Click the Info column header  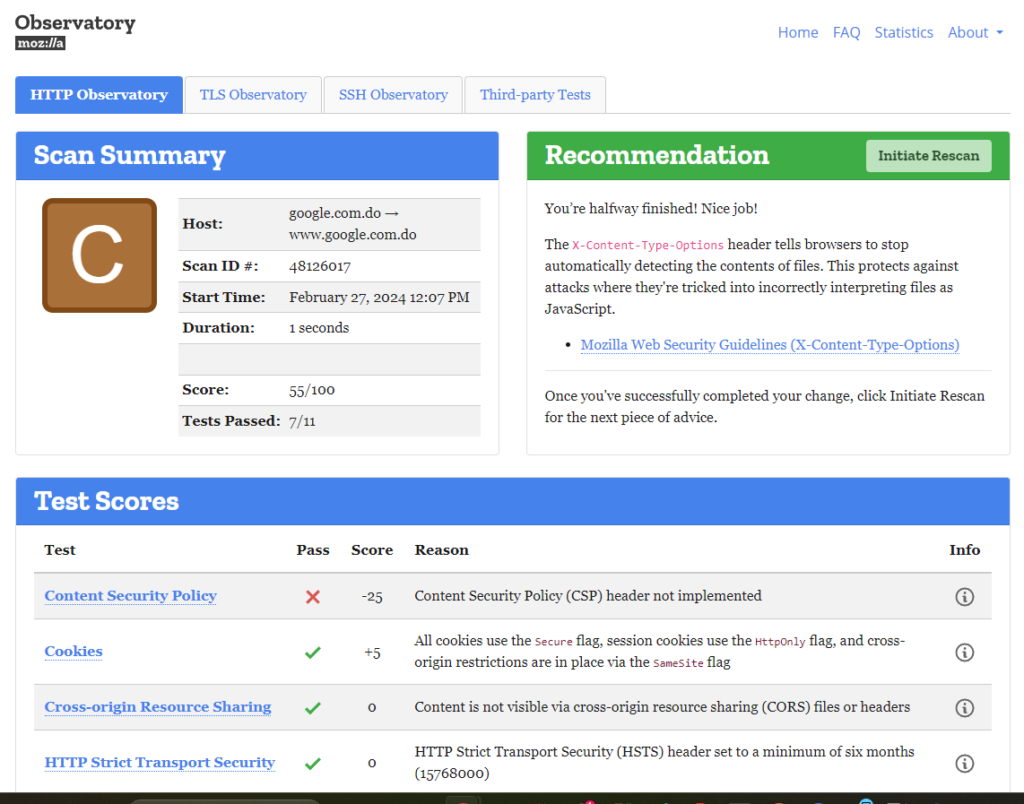point(965,550)
